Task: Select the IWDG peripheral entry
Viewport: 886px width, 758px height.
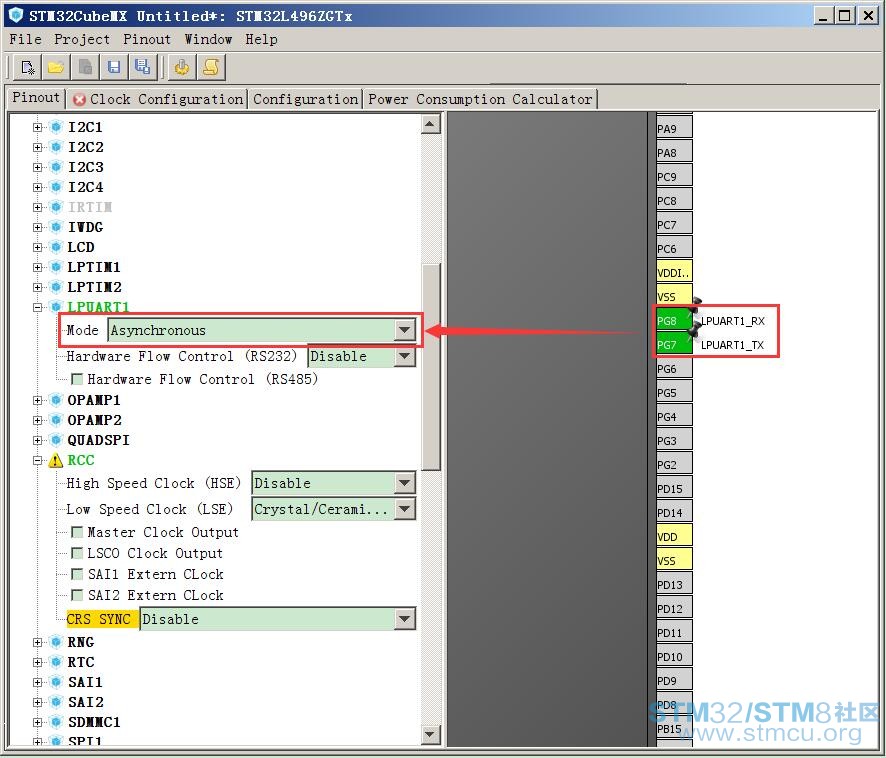Action: (85, 227)
